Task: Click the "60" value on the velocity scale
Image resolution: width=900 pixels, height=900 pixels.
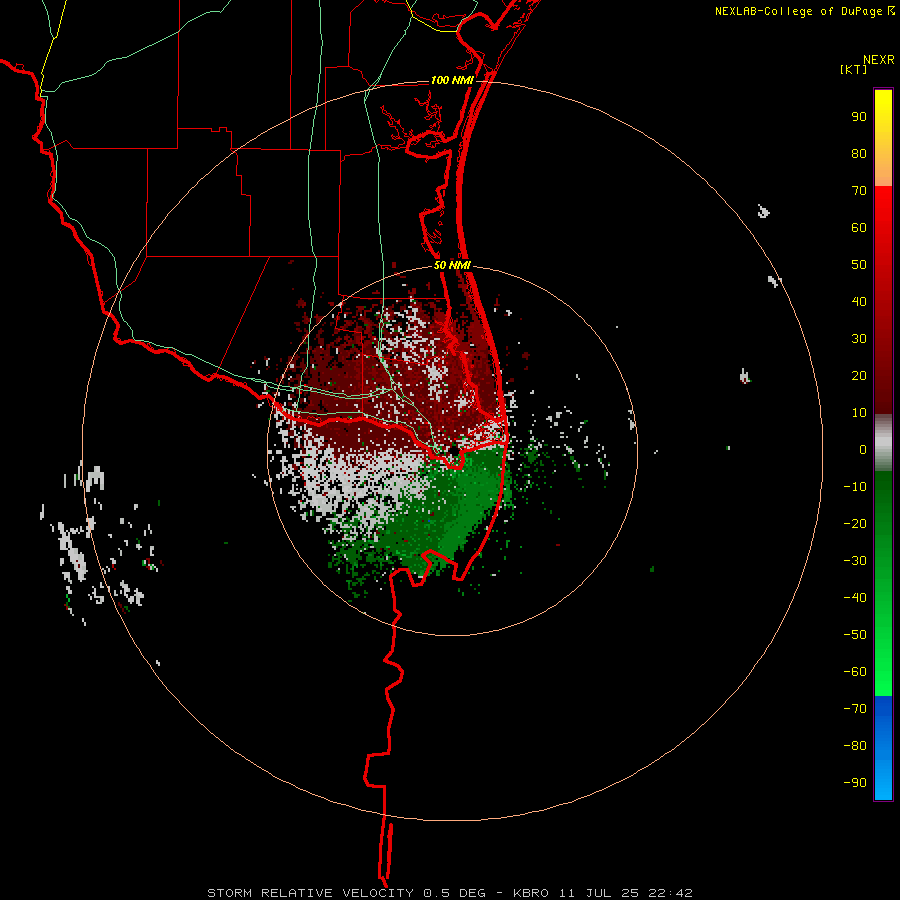Action: click(859, 228)
